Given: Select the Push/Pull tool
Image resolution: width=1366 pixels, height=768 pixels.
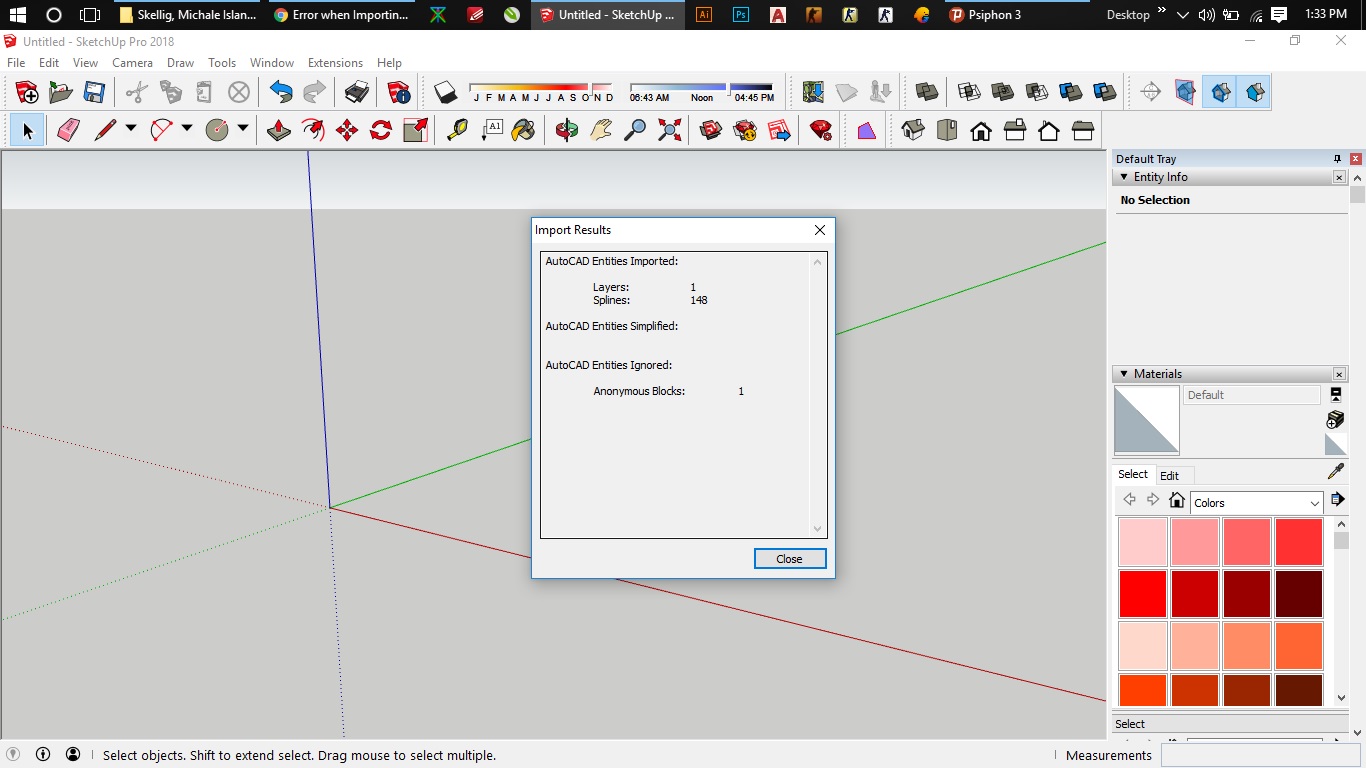Looking at the screenshot, I should pos(279,130).
